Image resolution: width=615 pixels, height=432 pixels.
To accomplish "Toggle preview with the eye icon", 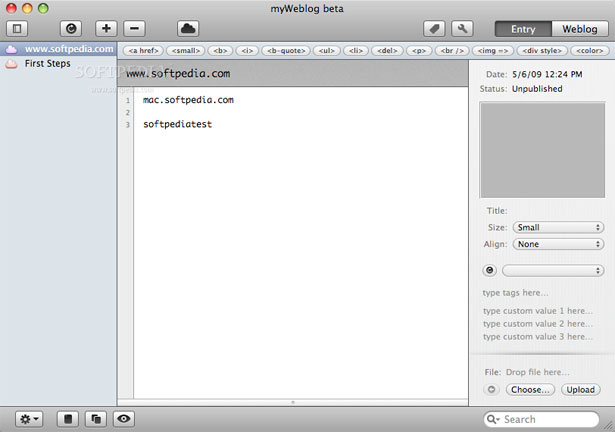I will point(124,419).
